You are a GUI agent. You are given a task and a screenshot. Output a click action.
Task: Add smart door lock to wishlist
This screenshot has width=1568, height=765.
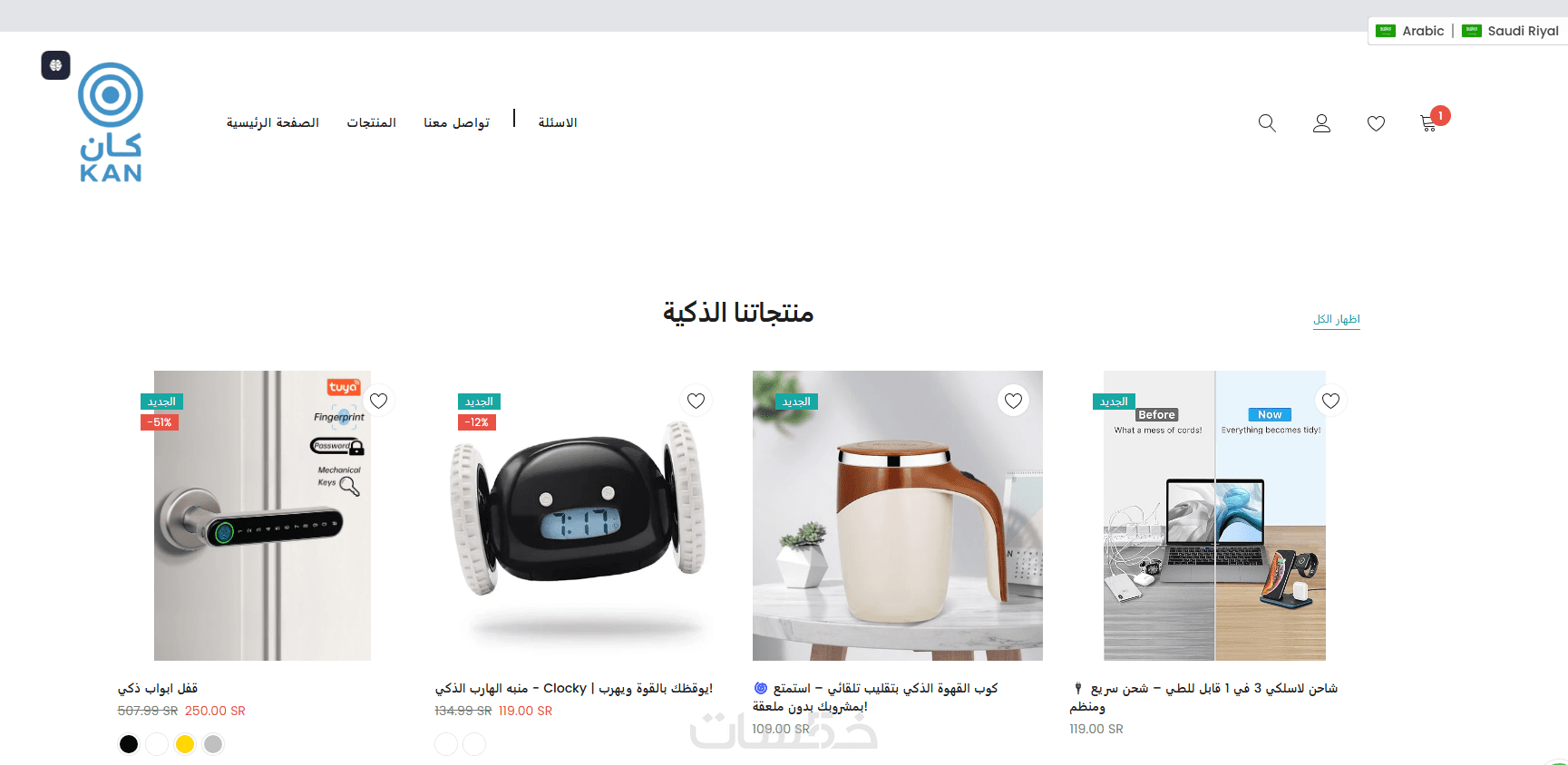378,401
